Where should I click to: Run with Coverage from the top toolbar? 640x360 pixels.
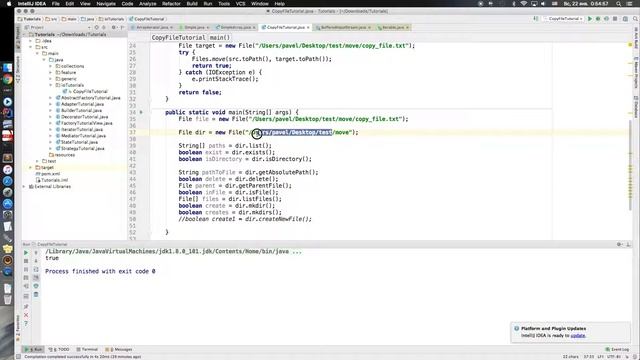(606, 19)
